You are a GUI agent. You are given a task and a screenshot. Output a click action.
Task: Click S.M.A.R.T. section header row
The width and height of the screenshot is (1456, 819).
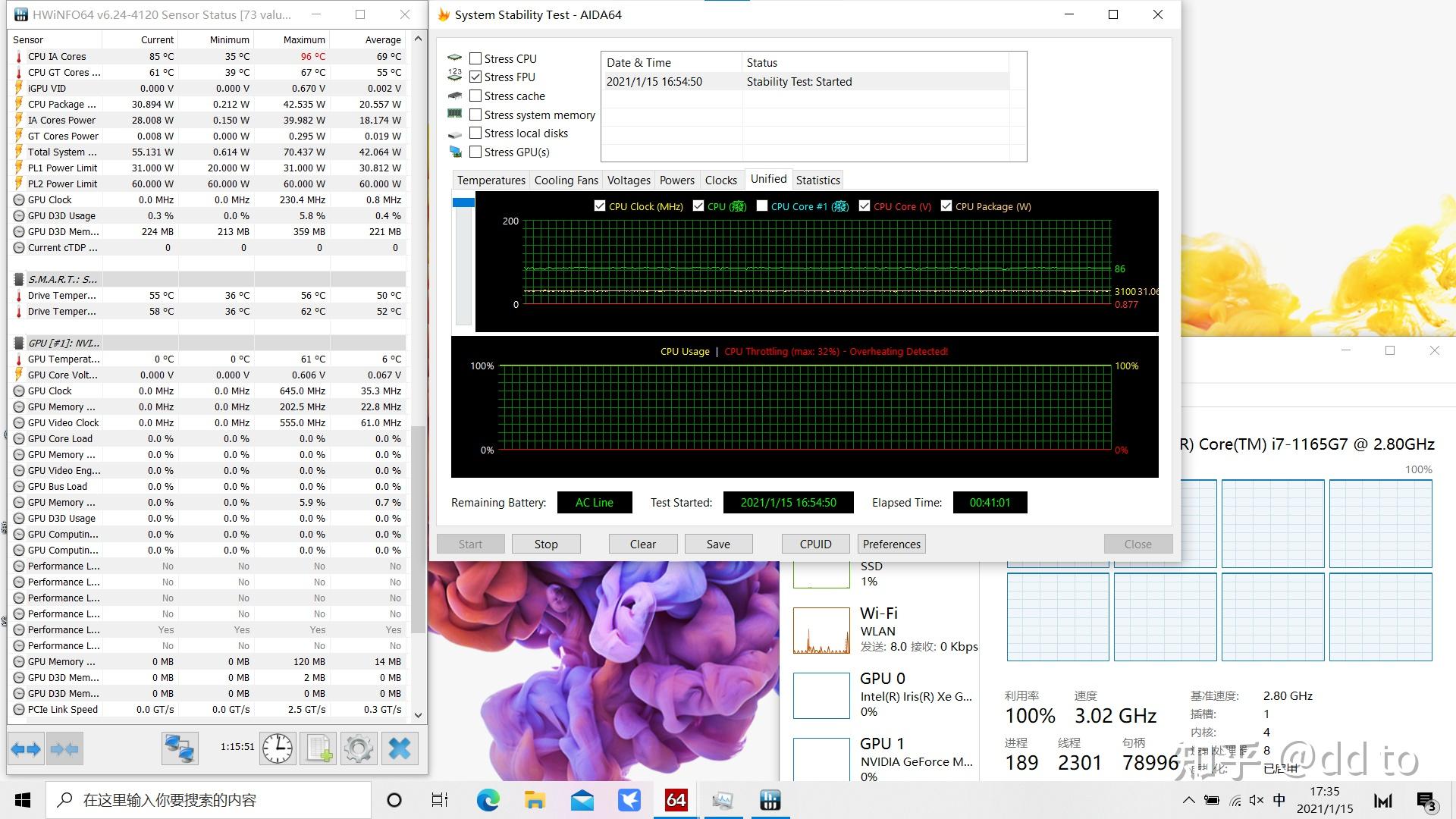pyautogui.click(x=209, y=279)
